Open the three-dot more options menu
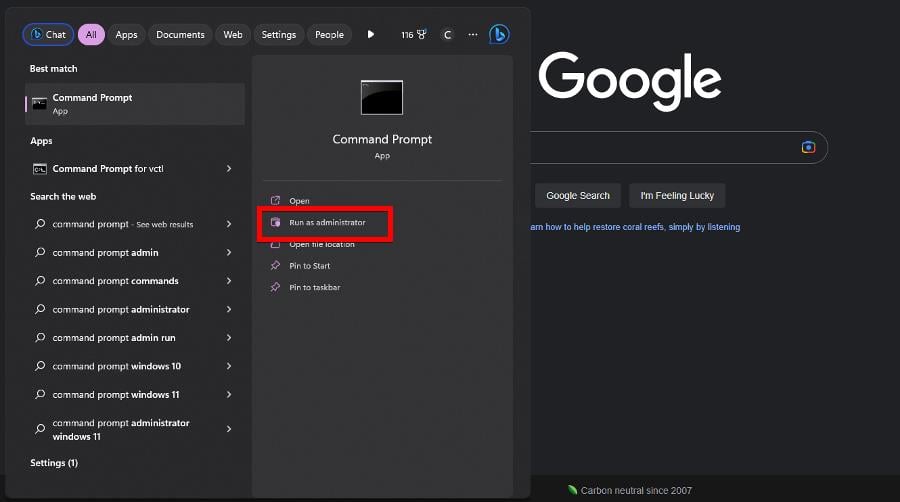900x502 pixels. click(x=472, y=34)
